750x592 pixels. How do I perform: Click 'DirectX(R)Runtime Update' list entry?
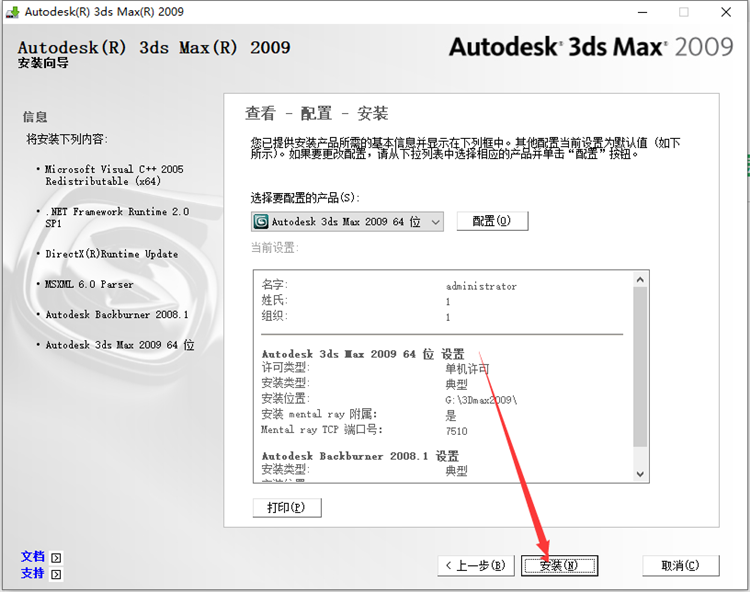click(112, 254)
